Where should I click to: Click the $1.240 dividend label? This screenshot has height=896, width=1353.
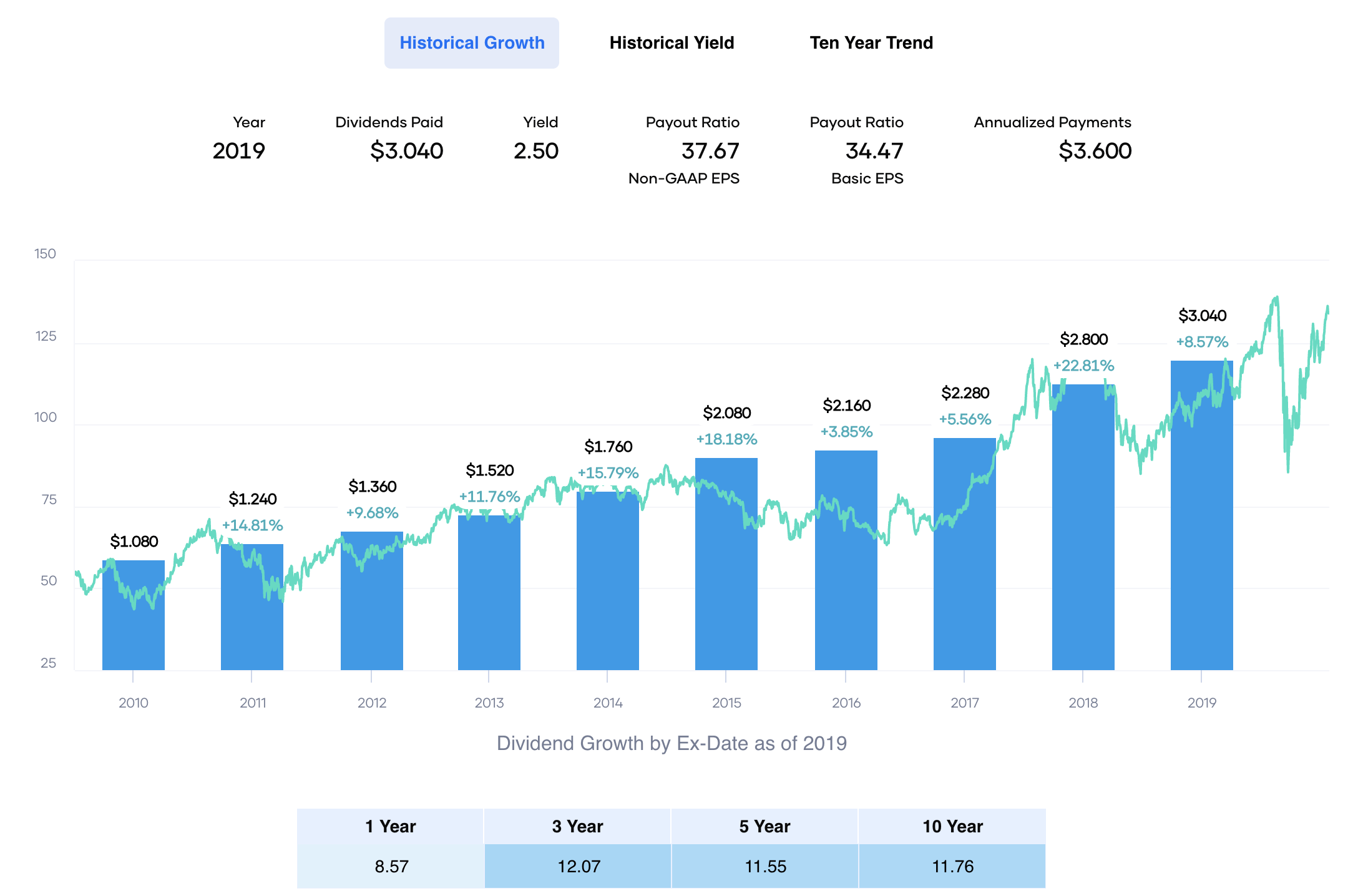tap(253, 499)
